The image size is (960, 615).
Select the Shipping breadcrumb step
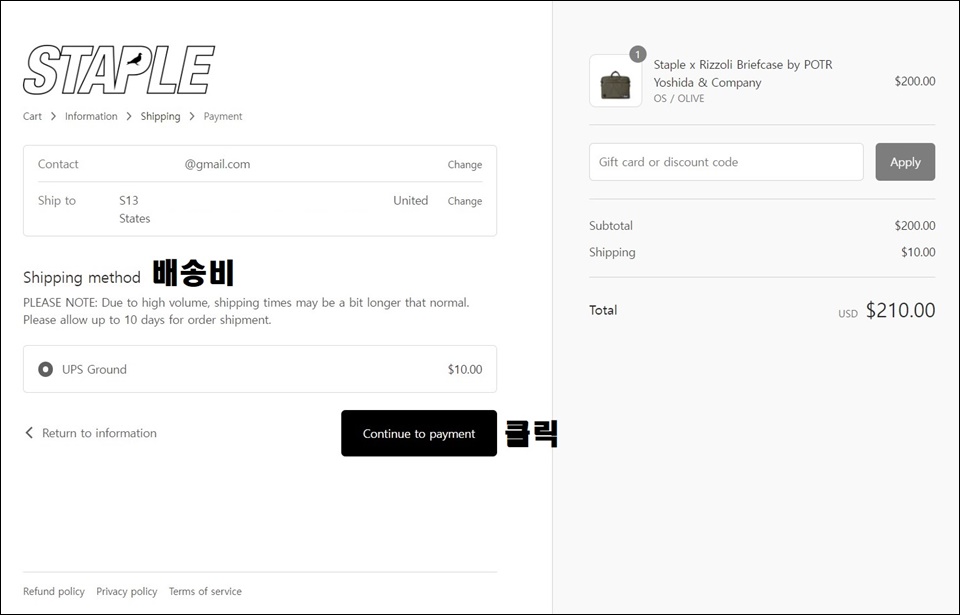click(160, 116)
